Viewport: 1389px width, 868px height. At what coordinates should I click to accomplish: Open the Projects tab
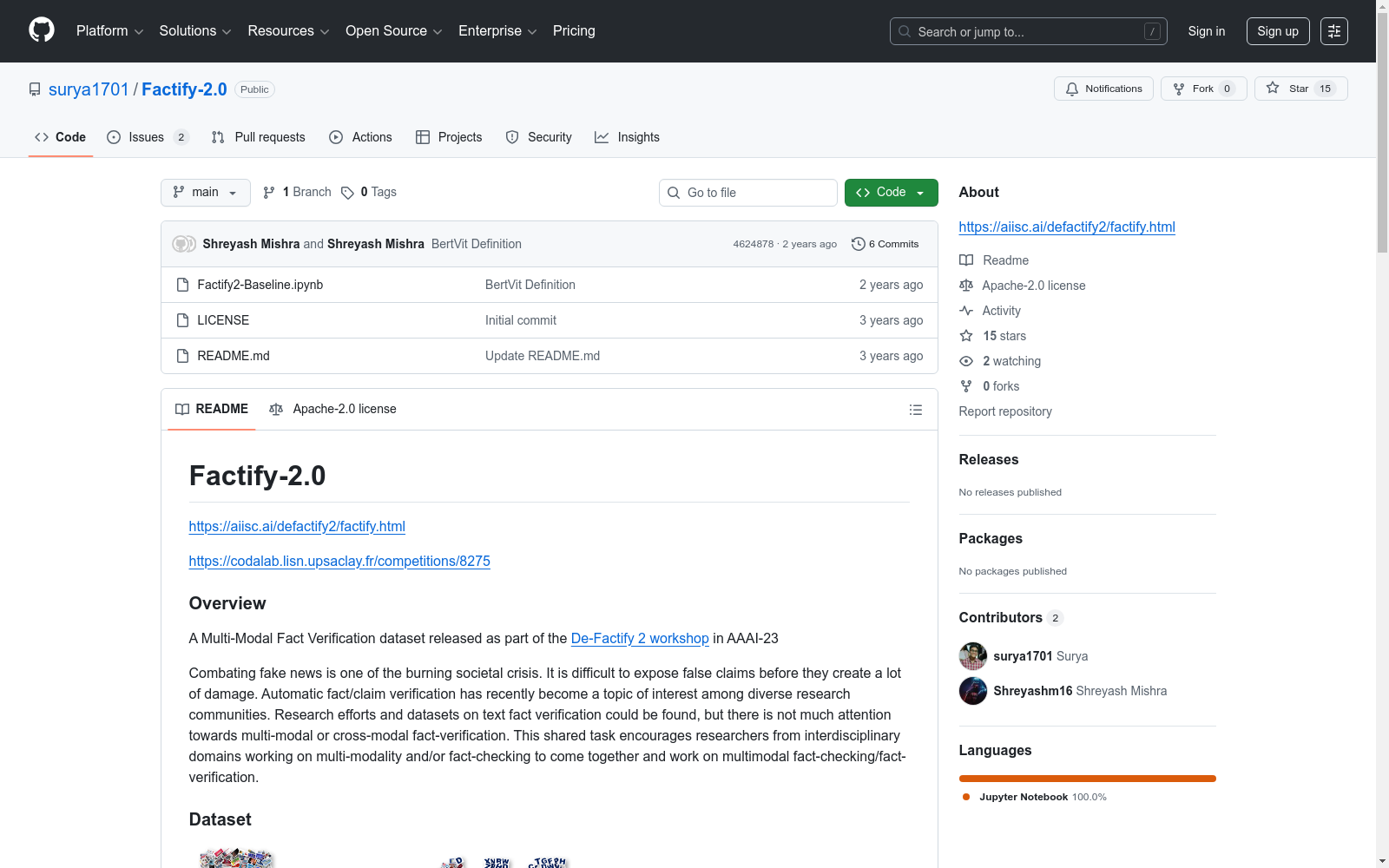(x=449, y=137)
